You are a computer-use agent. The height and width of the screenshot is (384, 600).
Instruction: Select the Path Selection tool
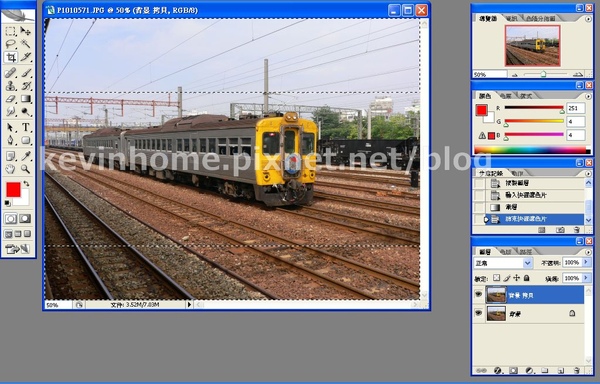pos(11,127)
